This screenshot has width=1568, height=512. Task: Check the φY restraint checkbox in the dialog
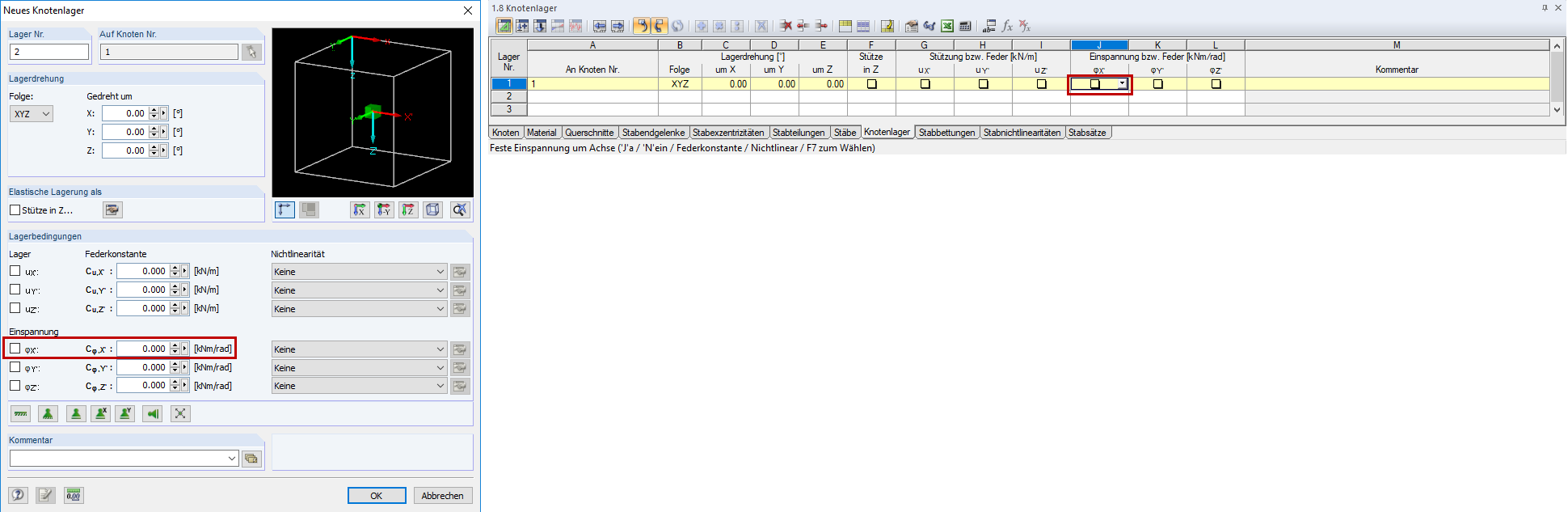pyautogui.click(x=15, y=367)
